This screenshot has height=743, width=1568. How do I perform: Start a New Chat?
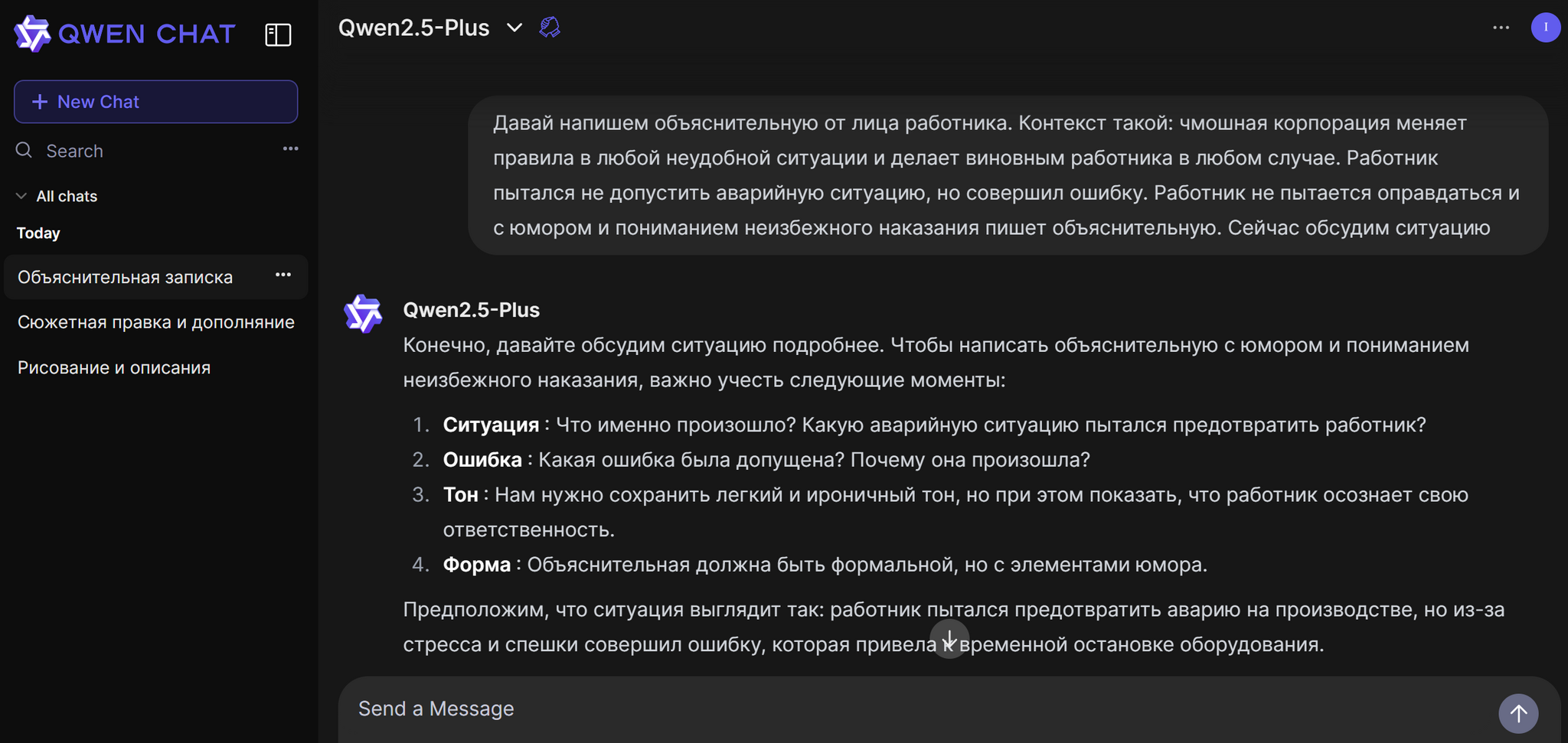tap(155, 102)
